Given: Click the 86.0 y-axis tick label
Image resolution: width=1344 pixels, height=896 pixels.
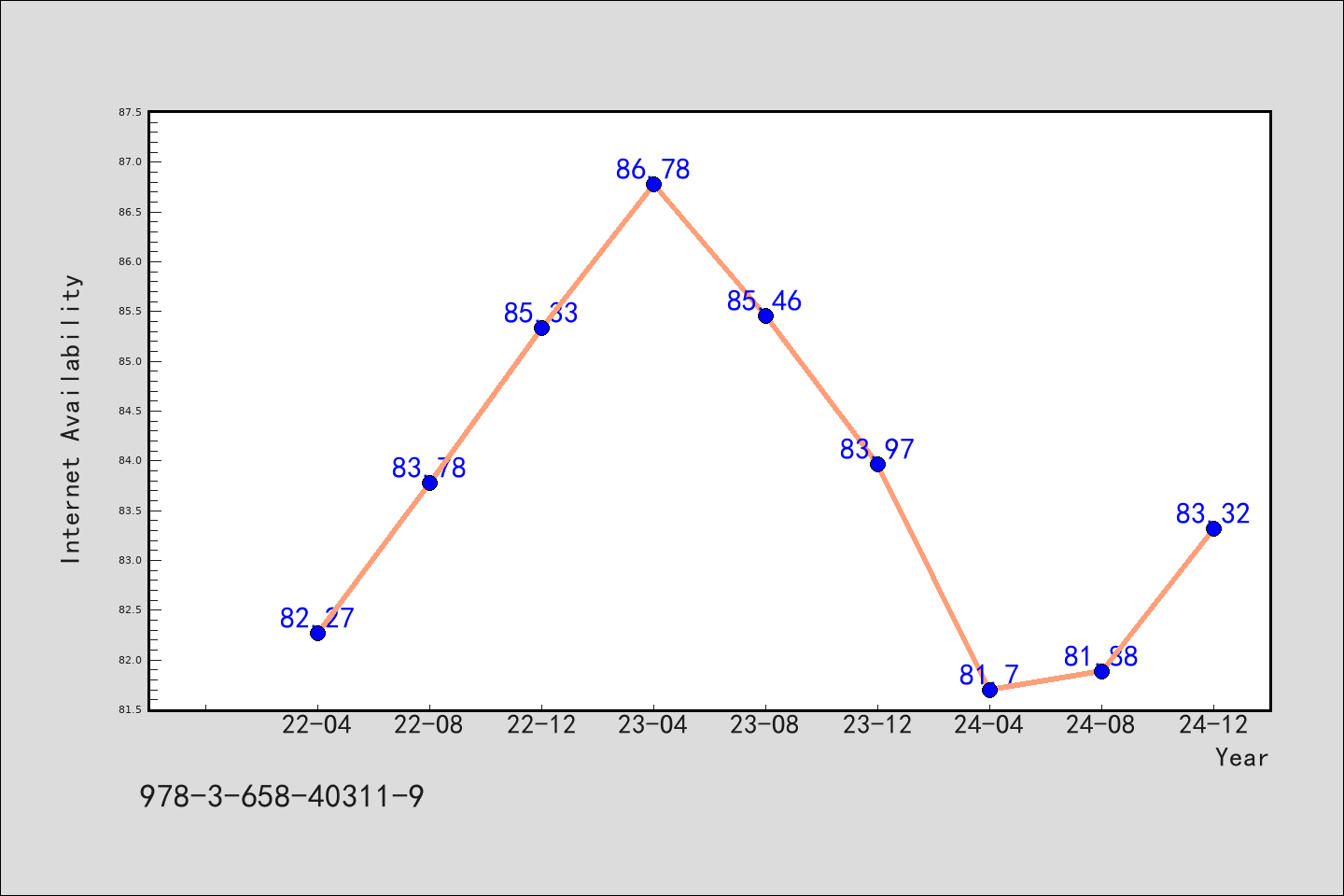Looking at the screenshot, I should [131, 261].
